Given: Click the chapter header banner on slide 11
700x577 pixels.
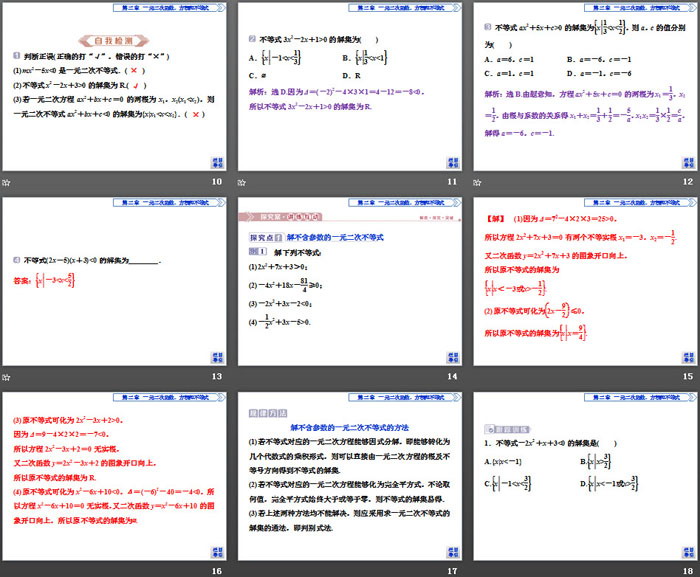Looking at the screenshot, I should (401, 7).
